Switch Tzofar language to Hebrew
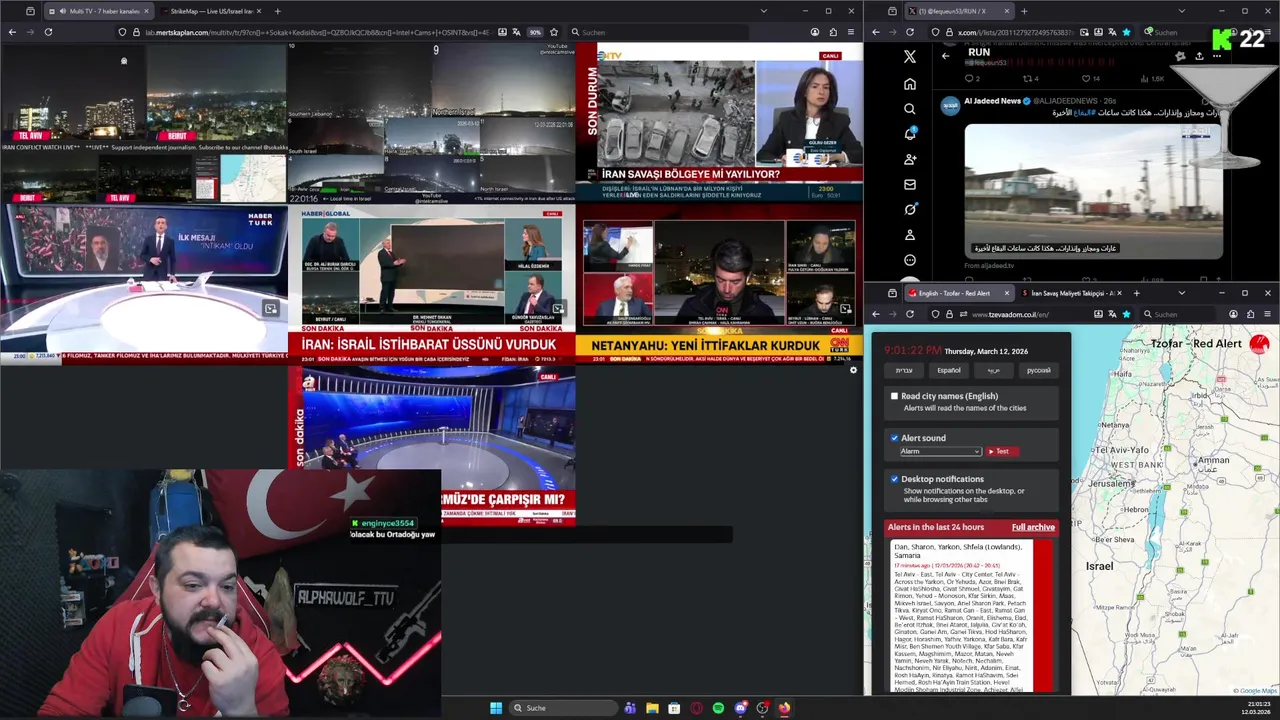Screen dimensions: 1280x720 point(904,370)
